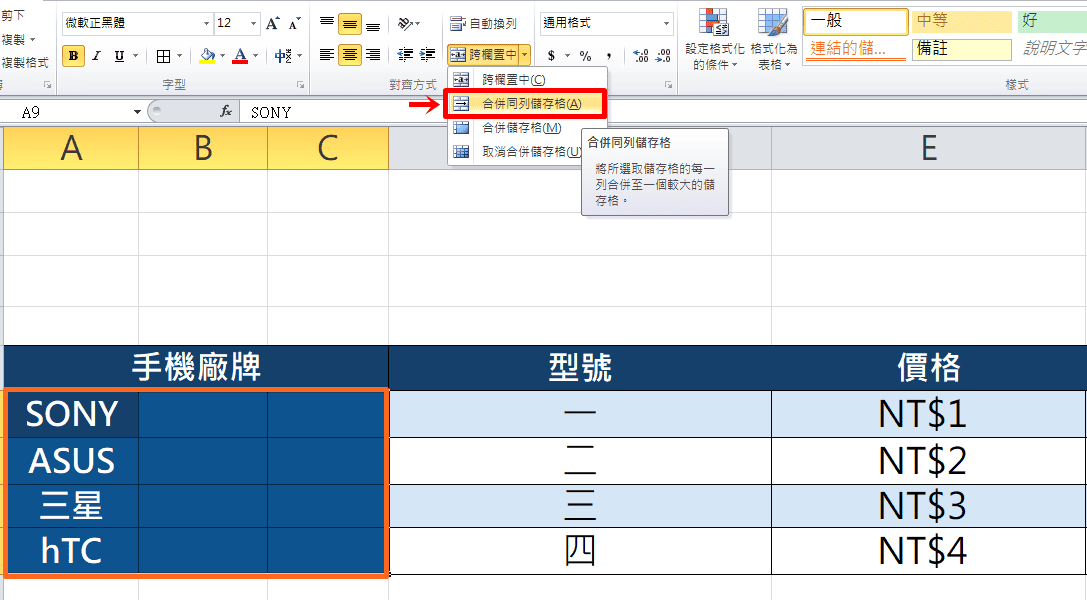Open the 通用格式 number format dropdown

click(666, 24)
